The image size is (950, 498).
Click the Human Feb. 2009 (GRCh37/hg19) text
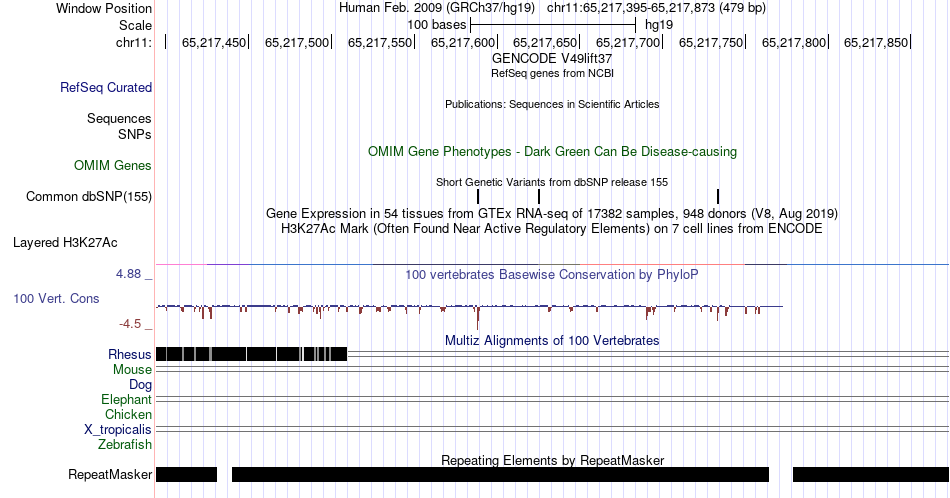coord(437,8)
